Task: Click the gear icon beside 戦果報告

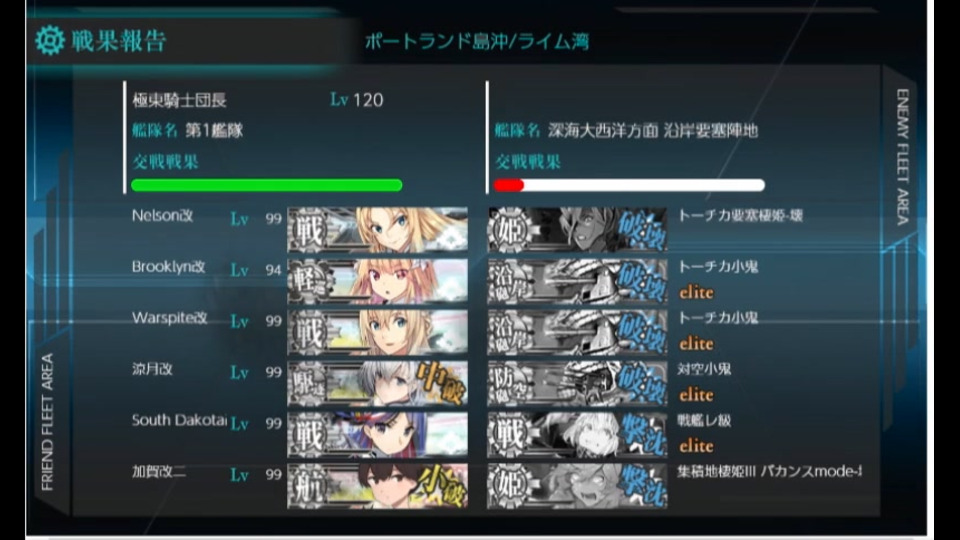Action: [x=50, y=41]
